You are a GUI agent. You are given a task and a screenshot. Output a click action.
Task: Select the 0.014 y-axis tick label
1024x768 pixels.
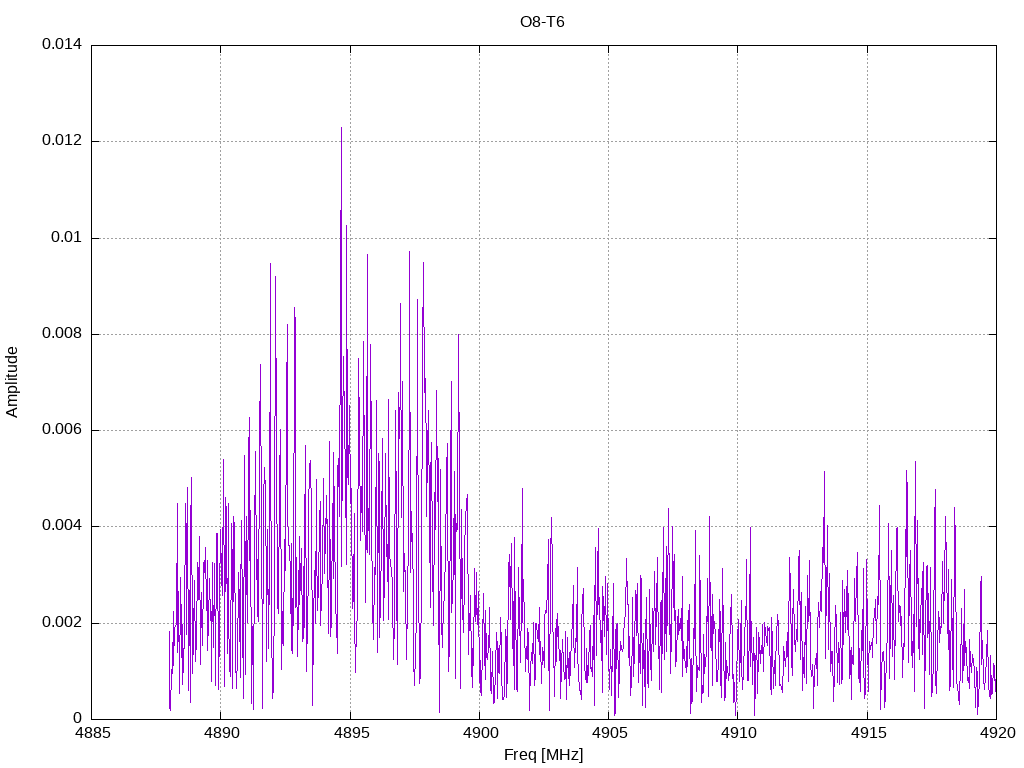pos(61,45)
